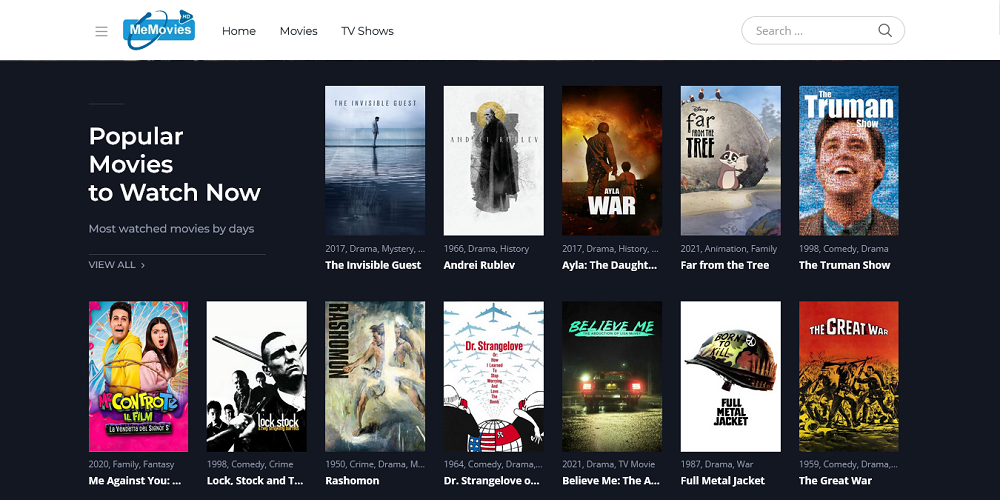
Task: Click '1950, Crime, Drama' genre text
Action: point(375,464)
